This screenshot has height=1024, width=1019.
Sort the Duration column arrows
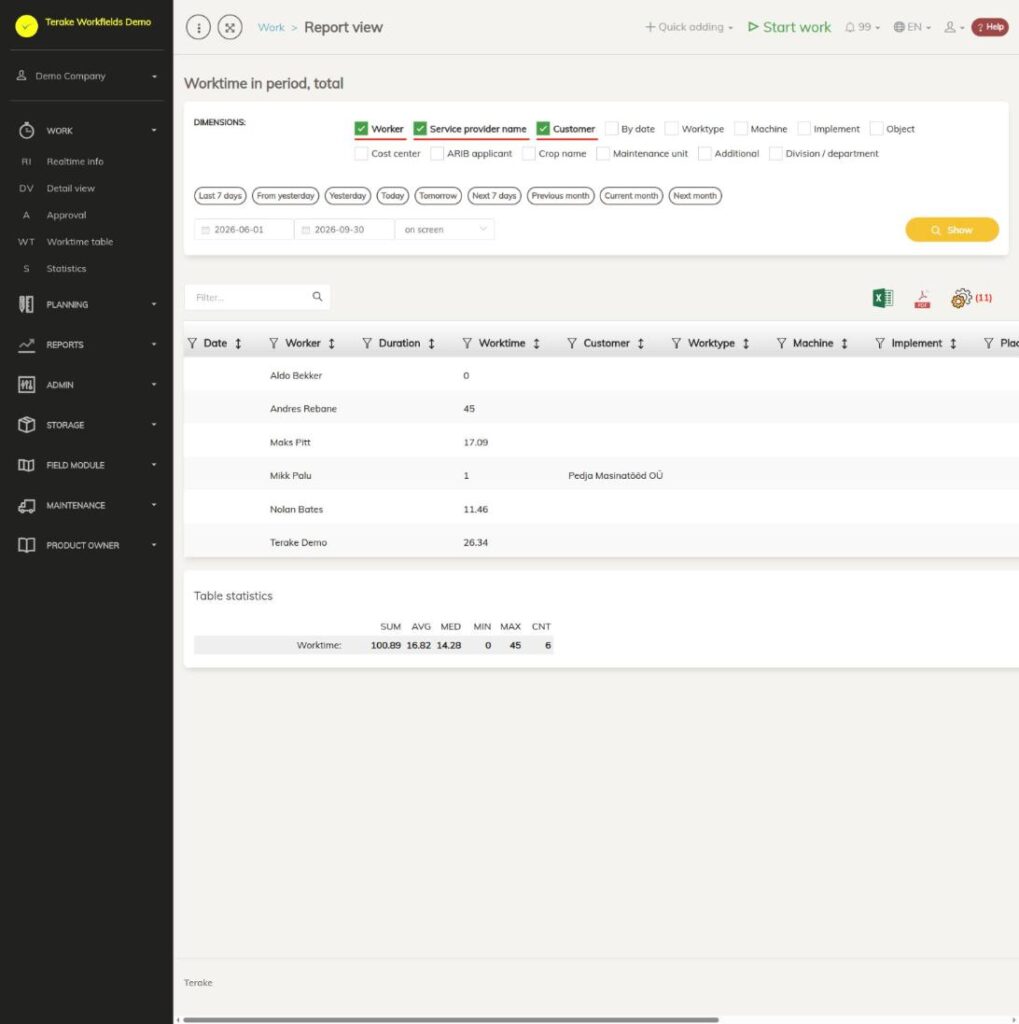pos(432,344)
